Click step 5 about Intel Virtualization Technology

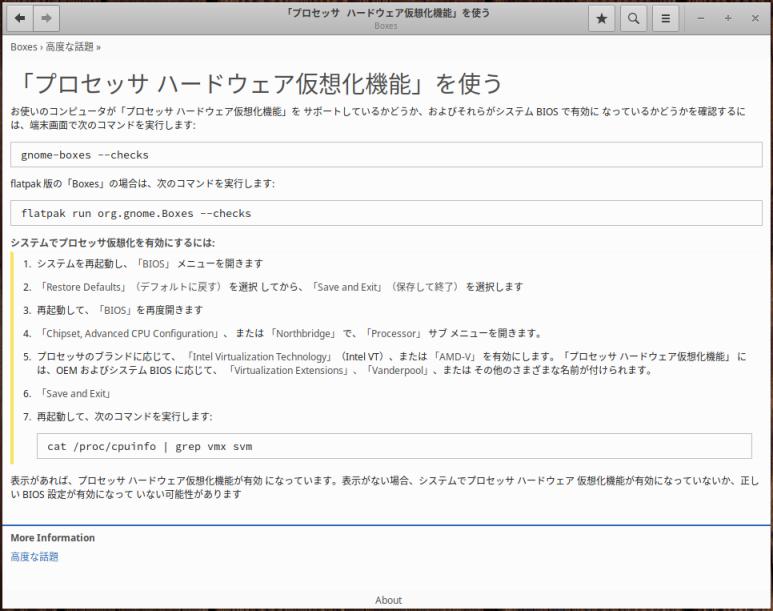(x=392, y=363)
